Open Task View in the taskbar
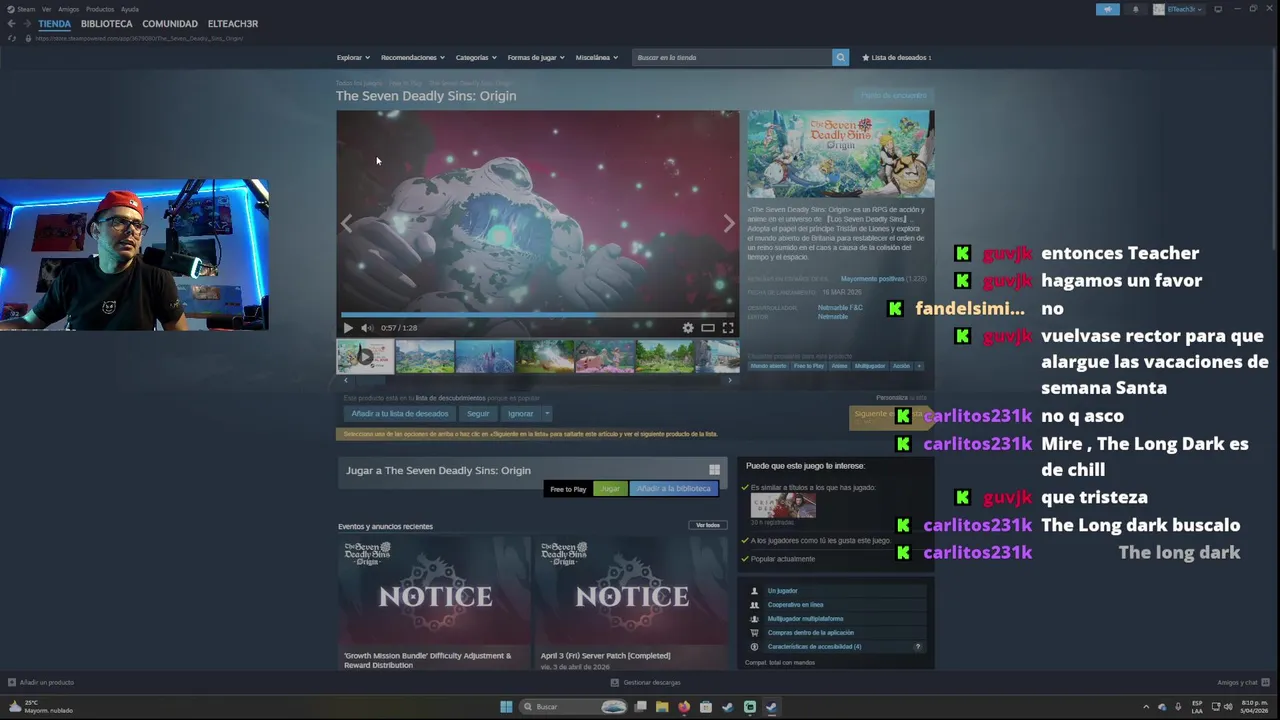 pyautogui.click(x=641, y=707)
